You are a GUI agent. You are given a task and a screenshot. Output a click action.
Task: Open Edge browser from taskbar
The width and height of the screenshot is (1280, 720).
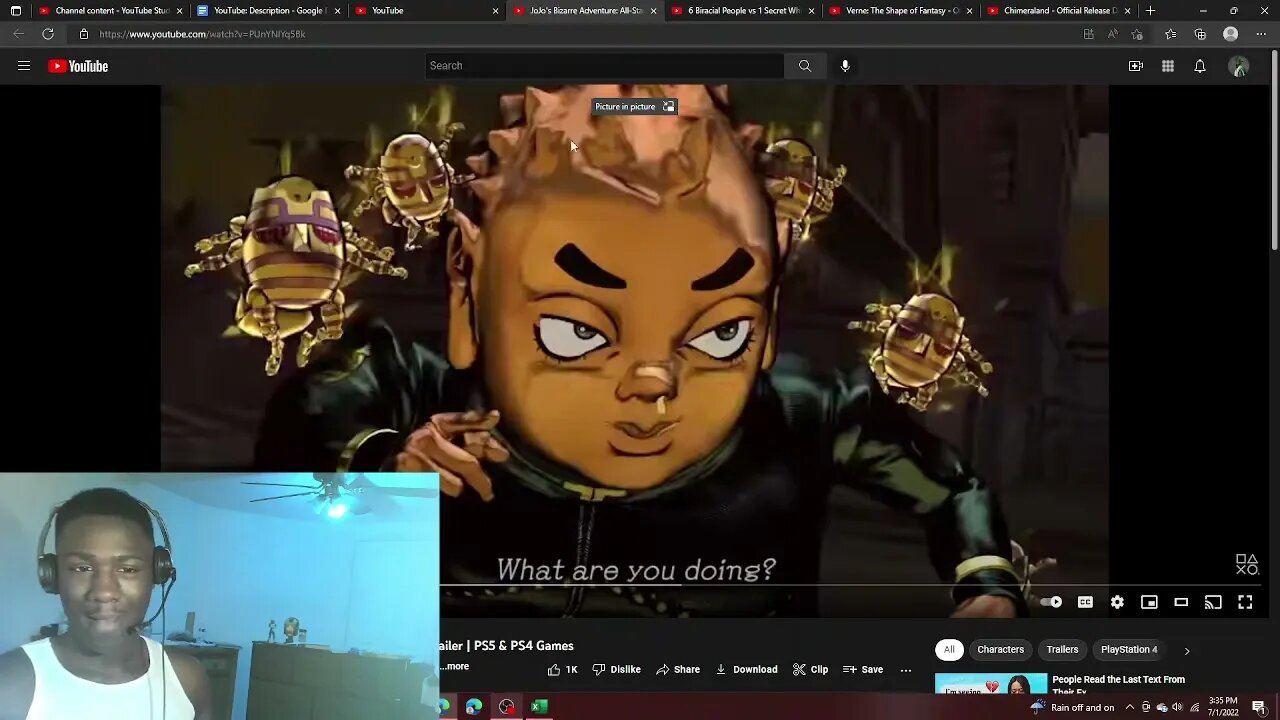point(474,707)
